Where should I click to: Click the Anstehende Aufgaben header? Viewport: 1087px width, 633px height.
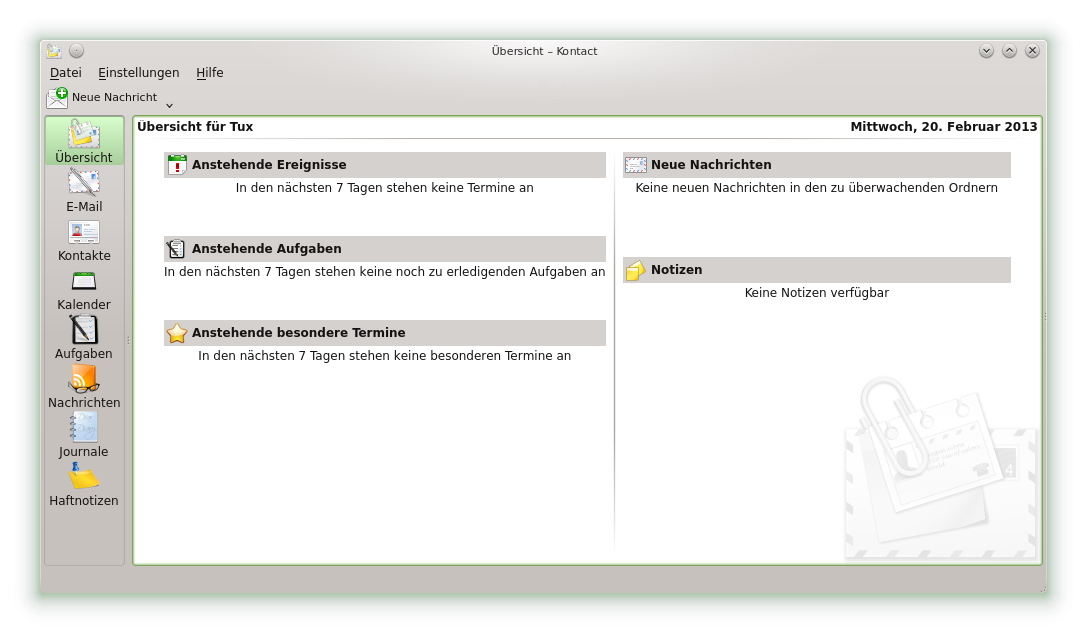(x=266, y=249)
